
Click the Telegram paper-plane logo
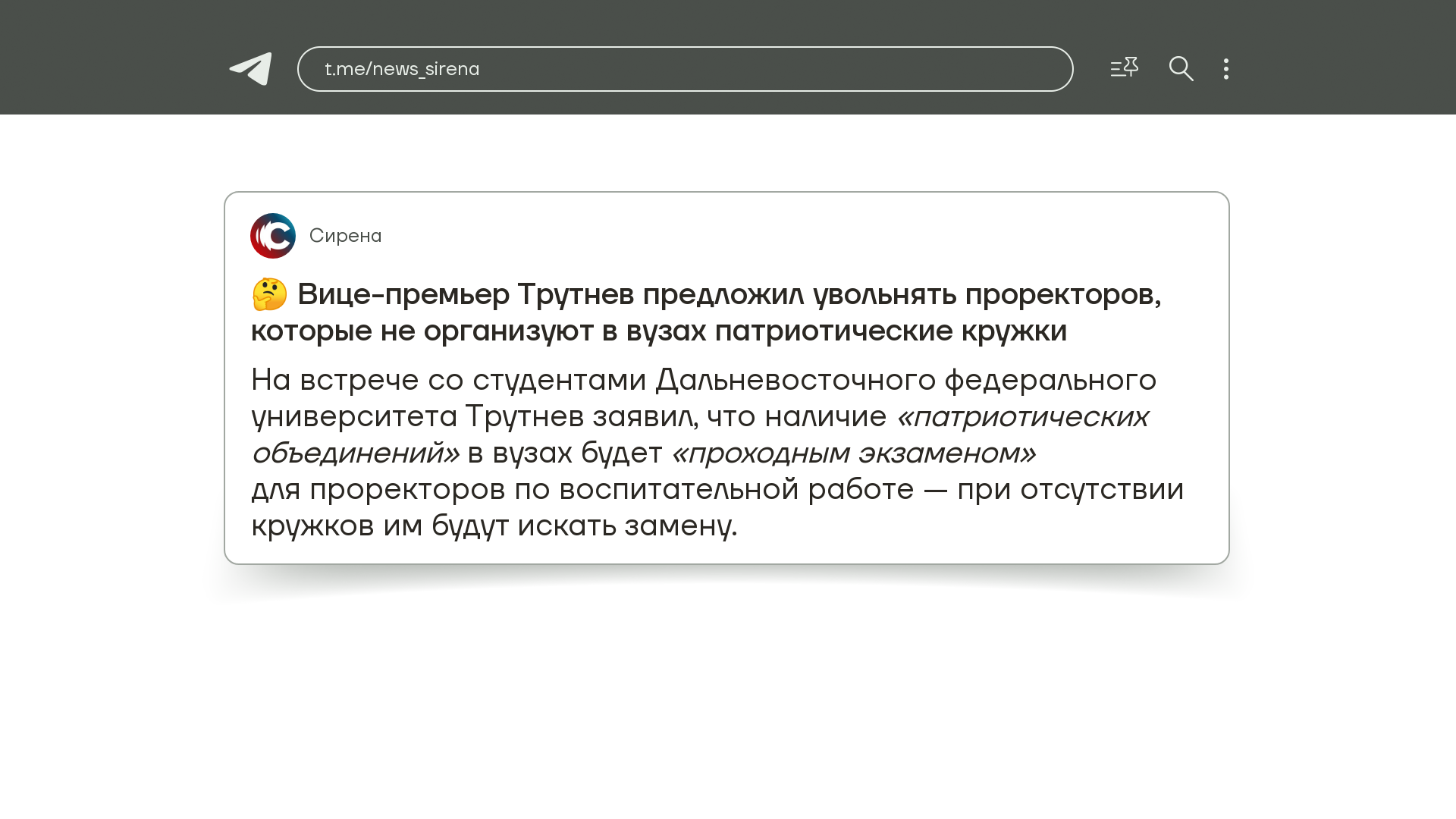pyautogui.click(x=251, y=69)
